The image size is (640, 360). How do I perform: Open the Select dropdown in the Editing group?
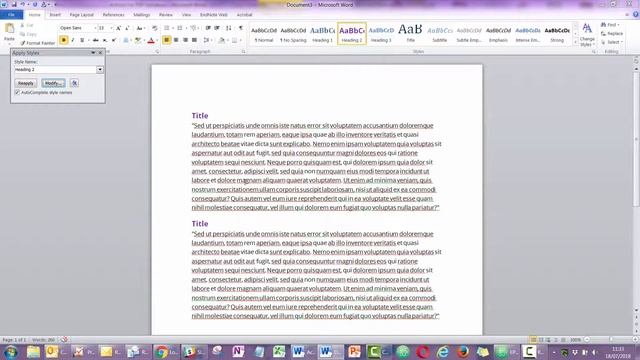pos(611,42)
